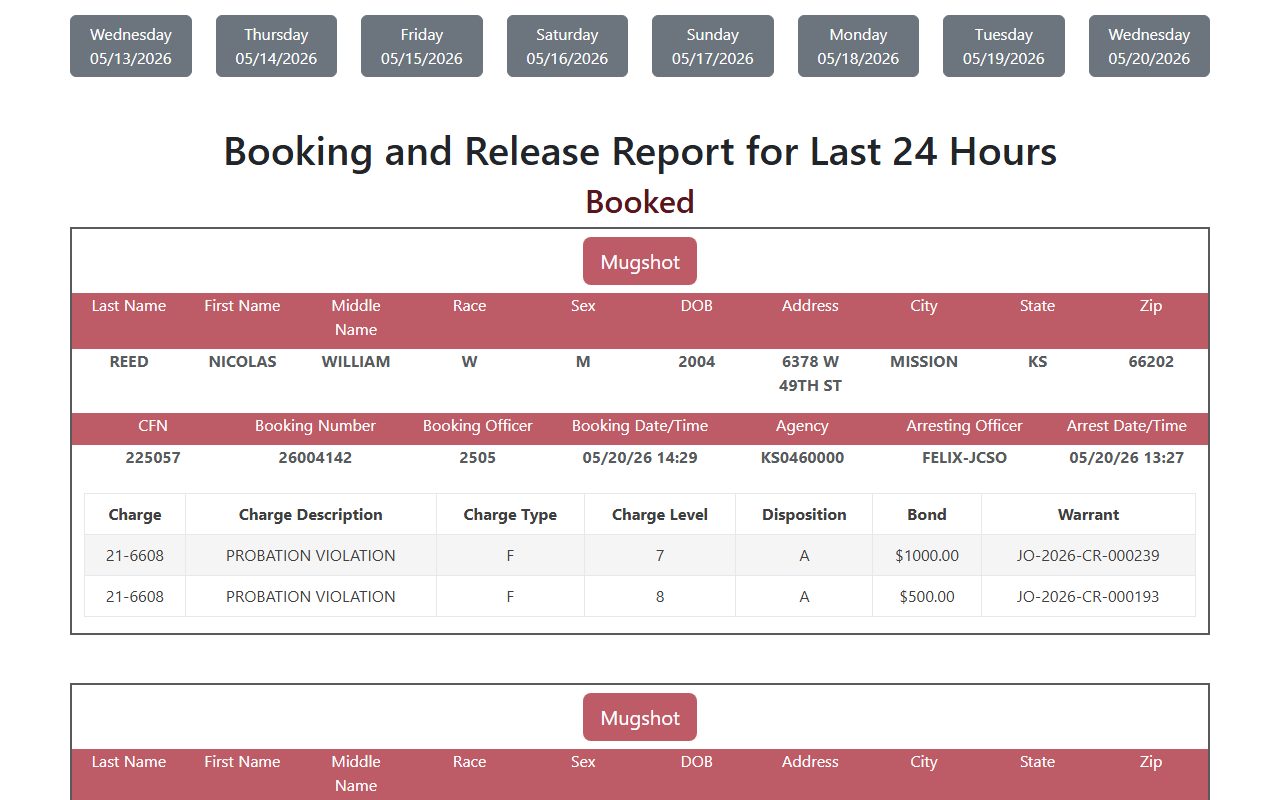The height and width of the screenshot is (800, 1280).
Task: Select the first name NICOLAS
Action: pos(242,362)
